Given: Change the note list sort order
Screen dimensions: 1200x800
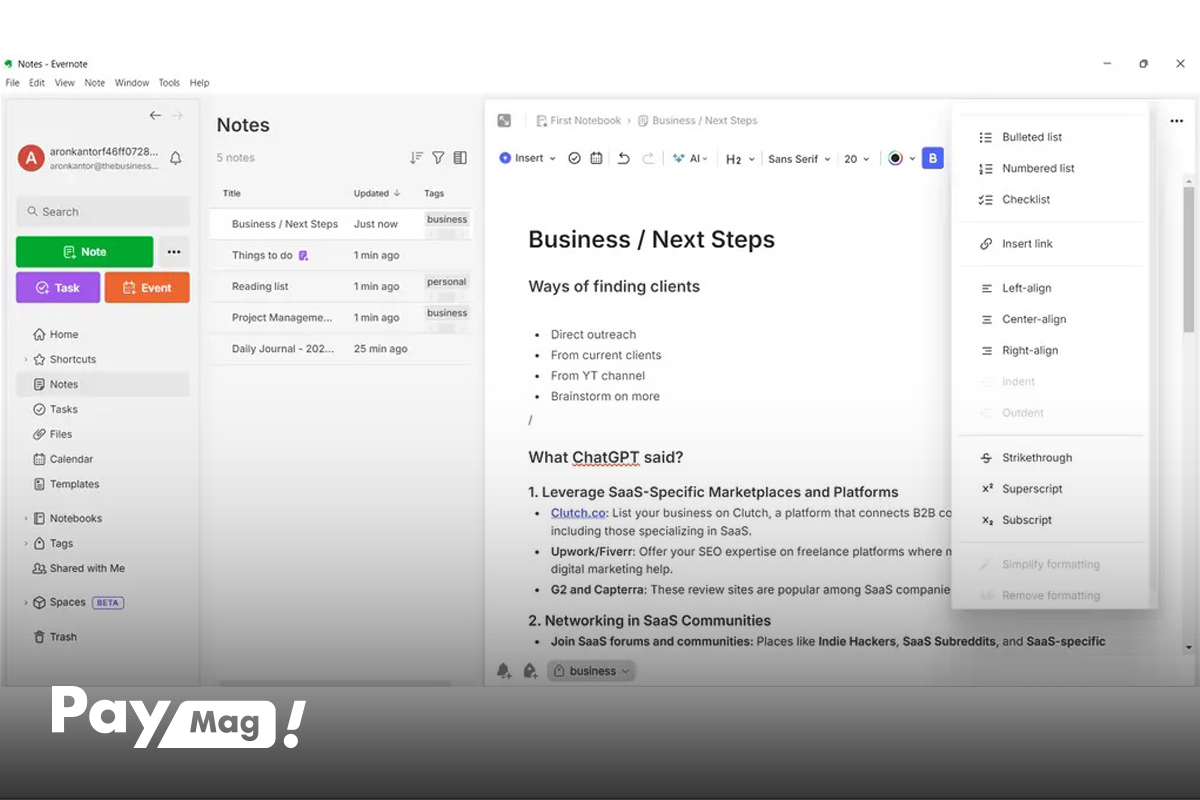Looking at the screenshot, I should point(416,158).
